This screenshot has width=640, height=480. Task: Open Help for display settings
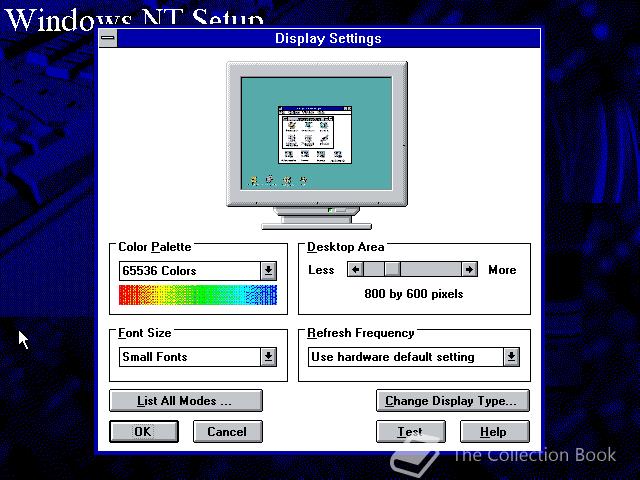tap(495, 431)
